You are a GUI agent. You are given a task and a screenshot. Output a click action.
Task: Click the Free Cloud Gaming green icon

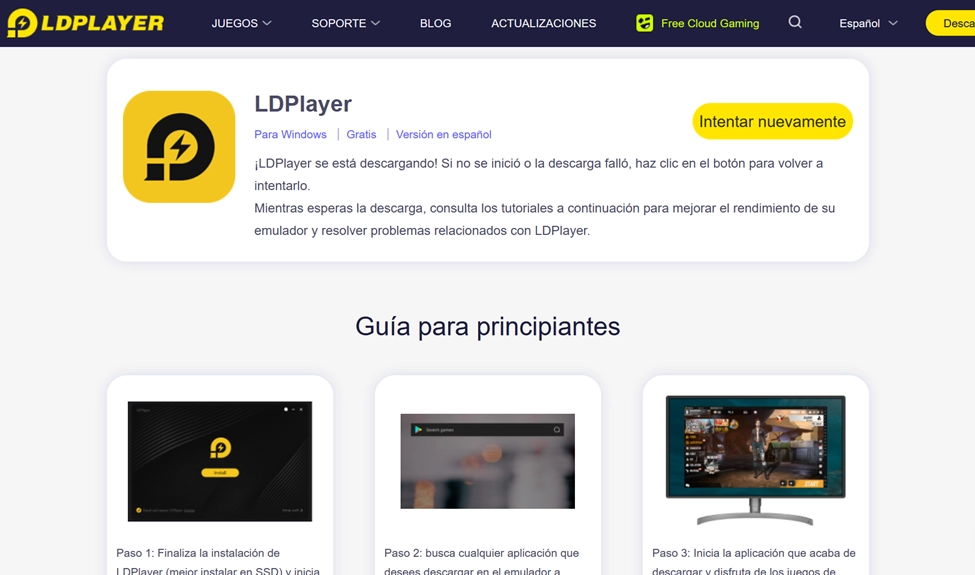coord(644,23)
